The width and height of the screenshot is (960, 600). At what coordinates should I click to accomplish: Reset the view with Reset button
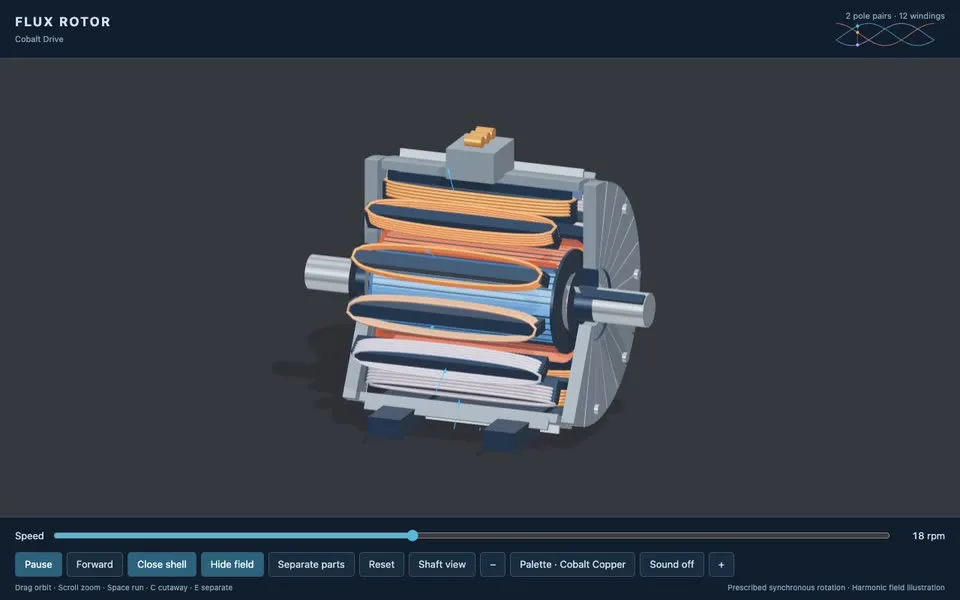point(381,564)
